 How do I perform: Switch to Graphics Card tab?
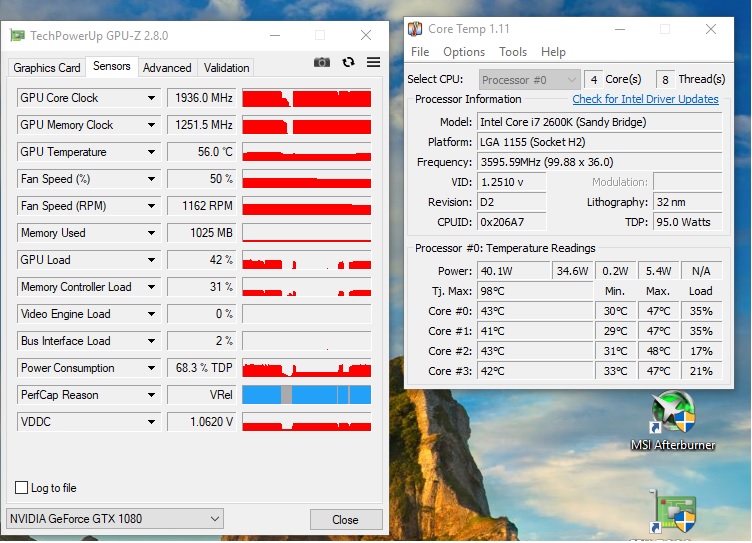tap(47, 68)
